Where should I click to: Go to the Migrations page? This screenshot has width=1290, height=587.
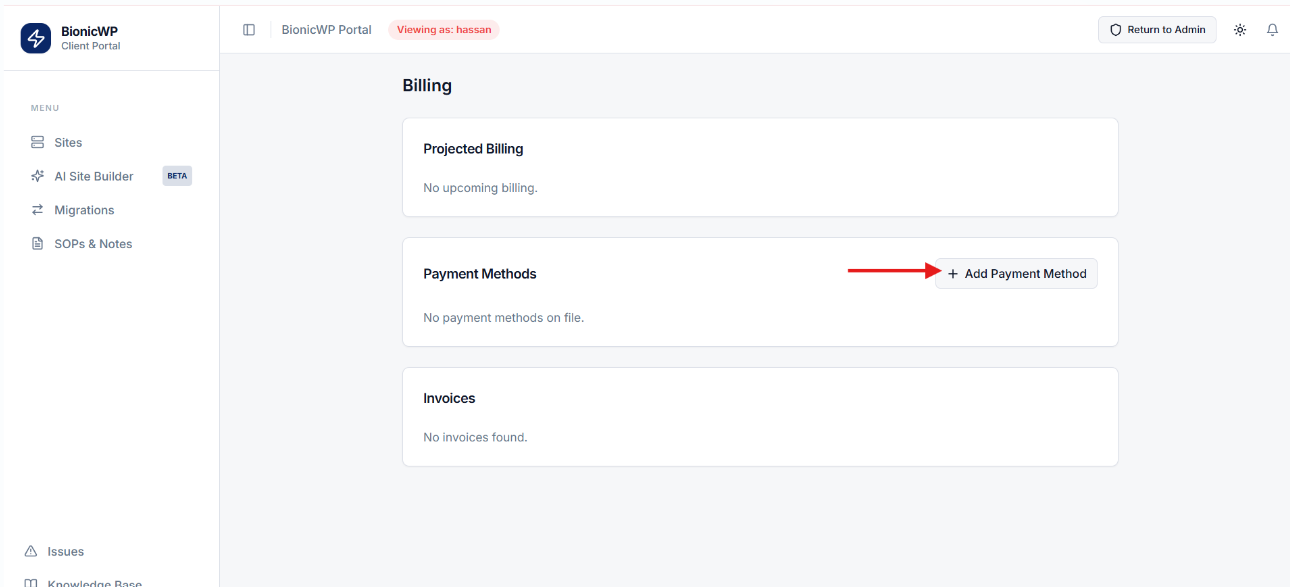pyautogui.click(x=110, y=210)
